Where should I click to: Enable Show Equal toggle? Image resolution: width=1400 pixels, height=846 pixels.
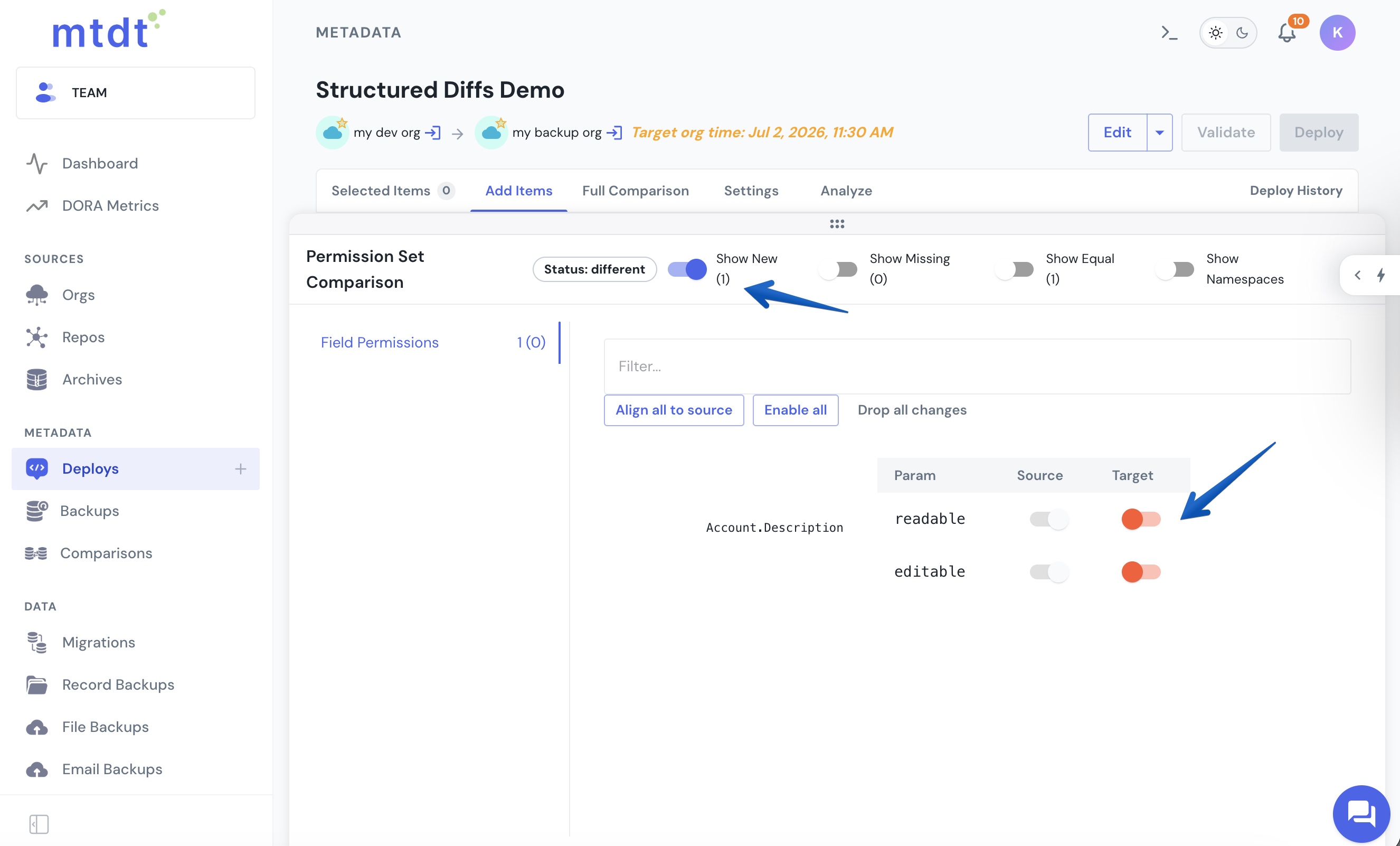(x=1014, y=269)
